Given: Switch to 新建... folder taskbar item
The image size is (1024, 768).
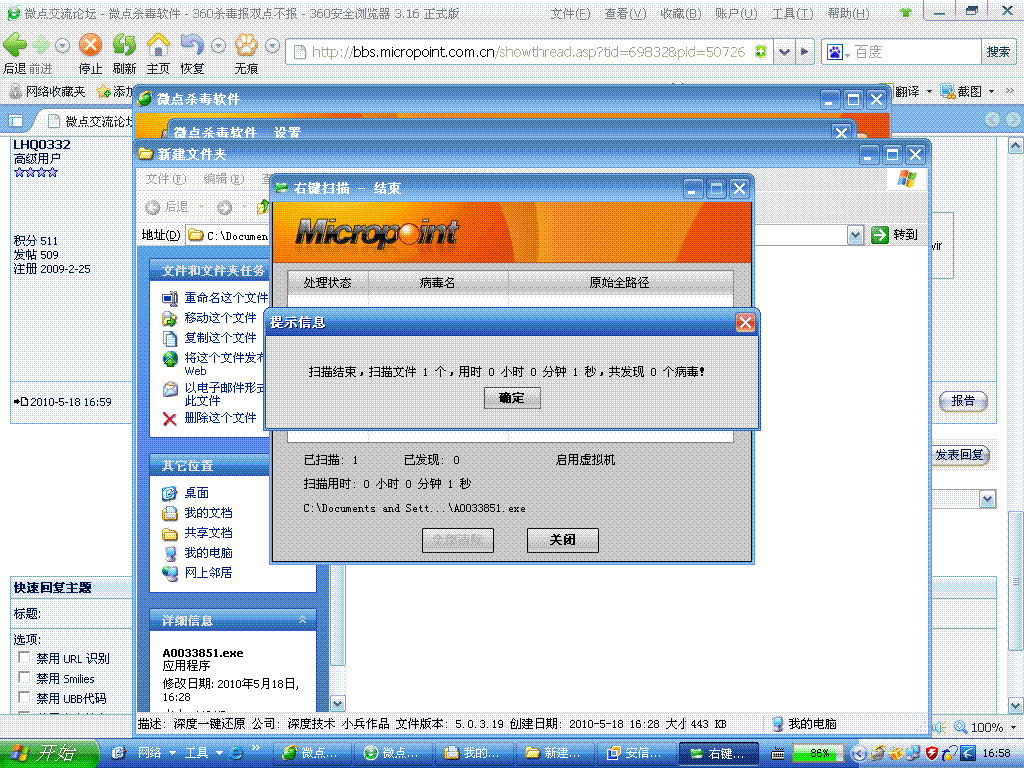Looking at the screenshot, I should tap(555, 754).
